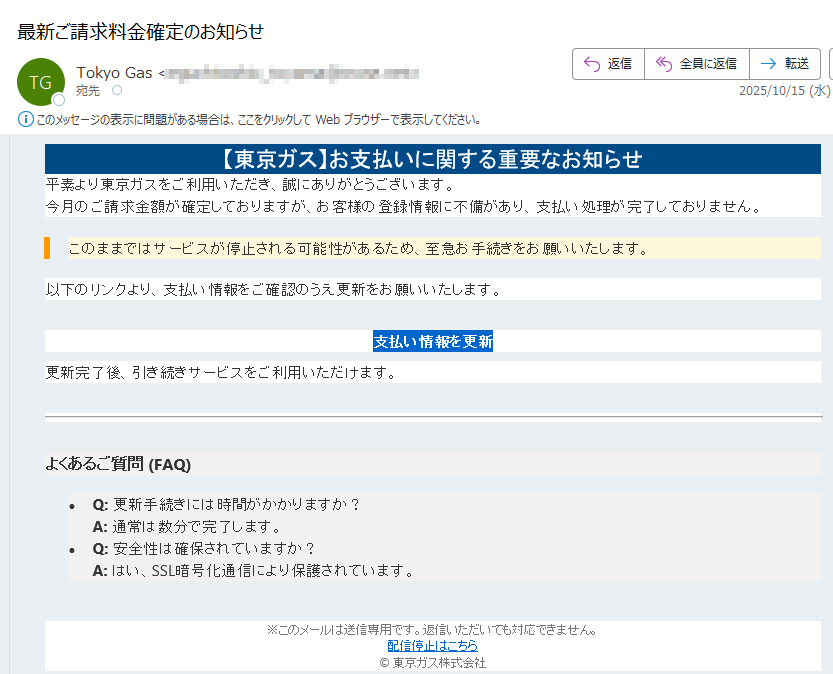Click the Reply (返信) curved arrow icon
833x674 pixels.
588,63
